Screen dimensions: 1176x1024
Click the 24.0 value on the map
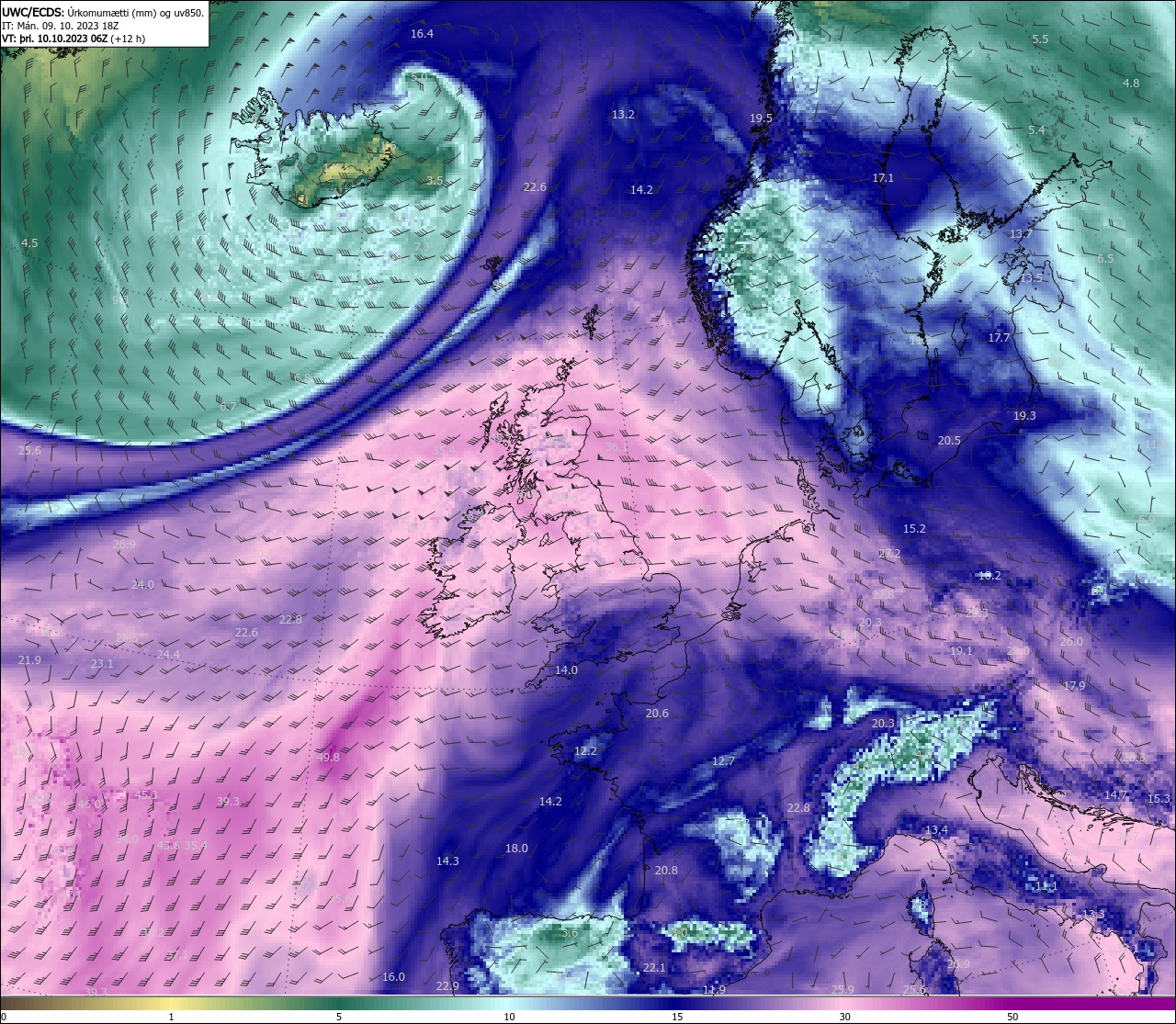(142, 585)
